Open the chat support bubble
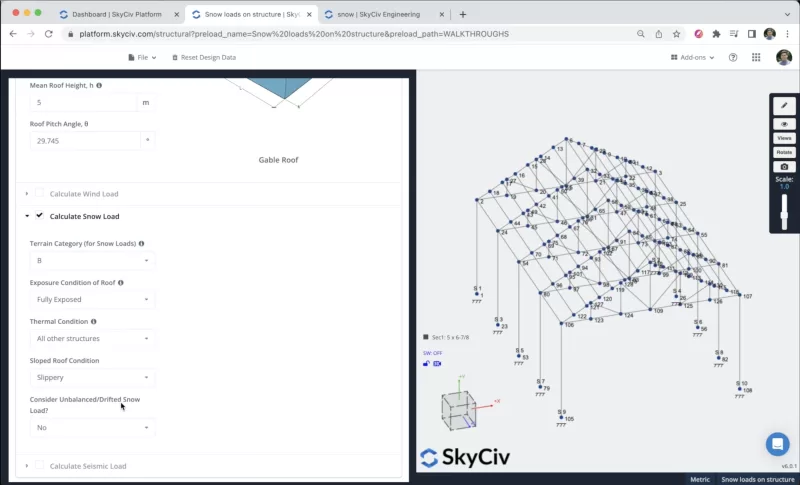800x485 pixels. (778, 444)
